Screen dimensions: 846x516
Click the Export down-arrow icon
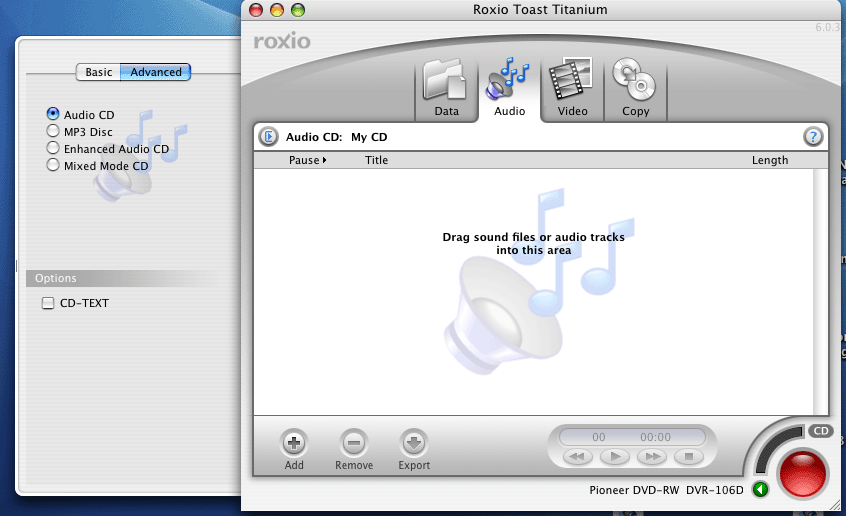click(414, 443)
